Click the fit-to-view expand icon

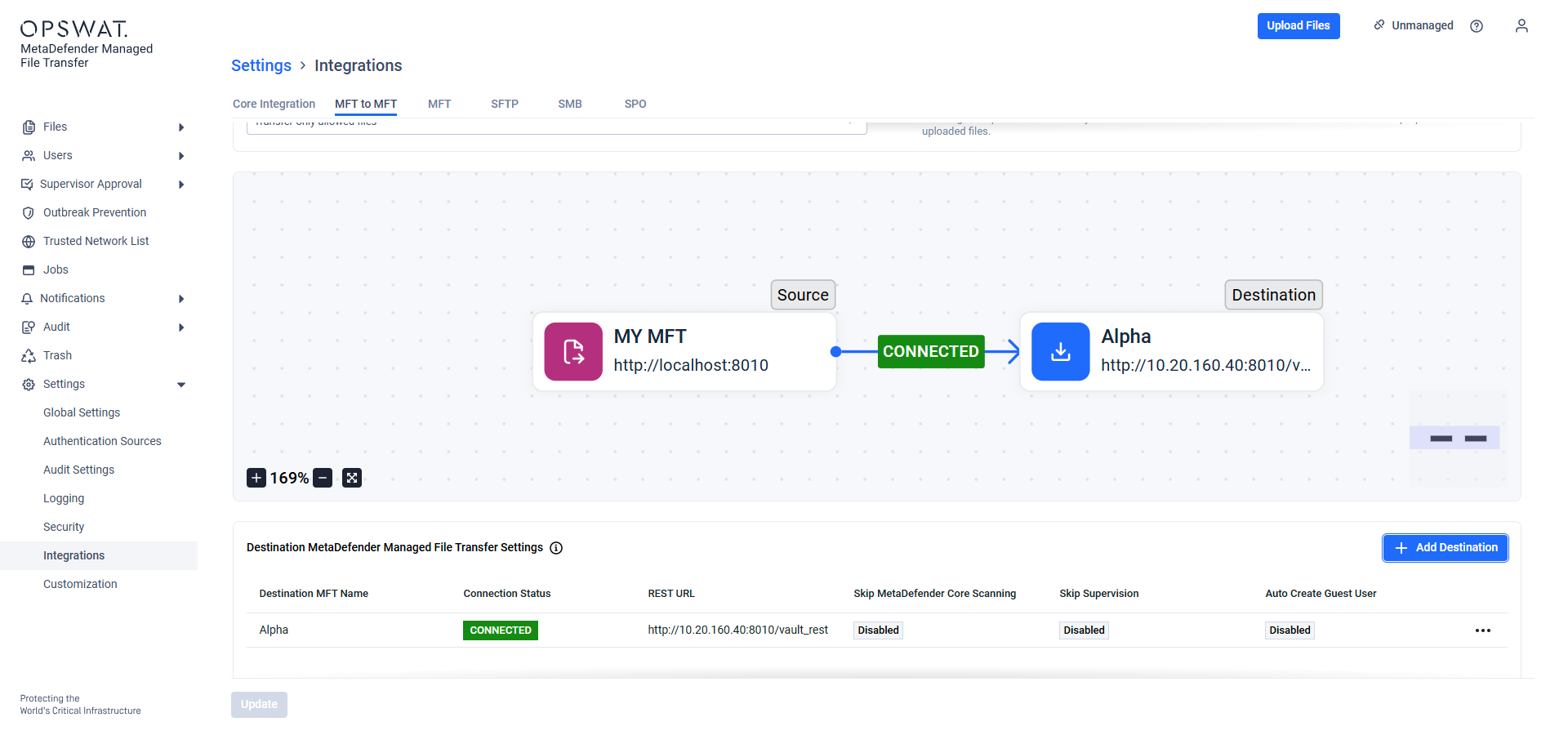352,478
